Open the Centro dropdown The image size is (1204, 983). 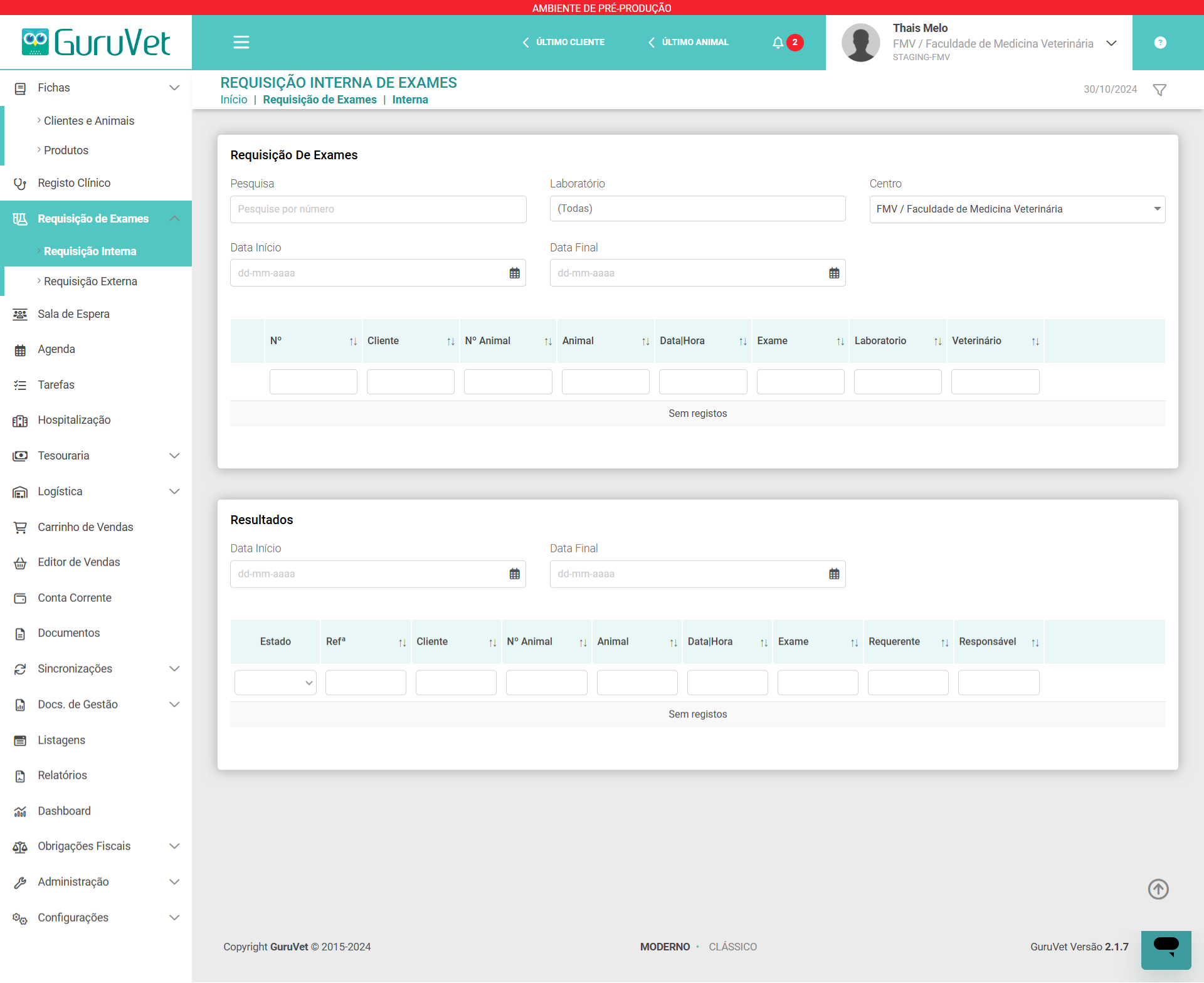tap(1017, 209)
